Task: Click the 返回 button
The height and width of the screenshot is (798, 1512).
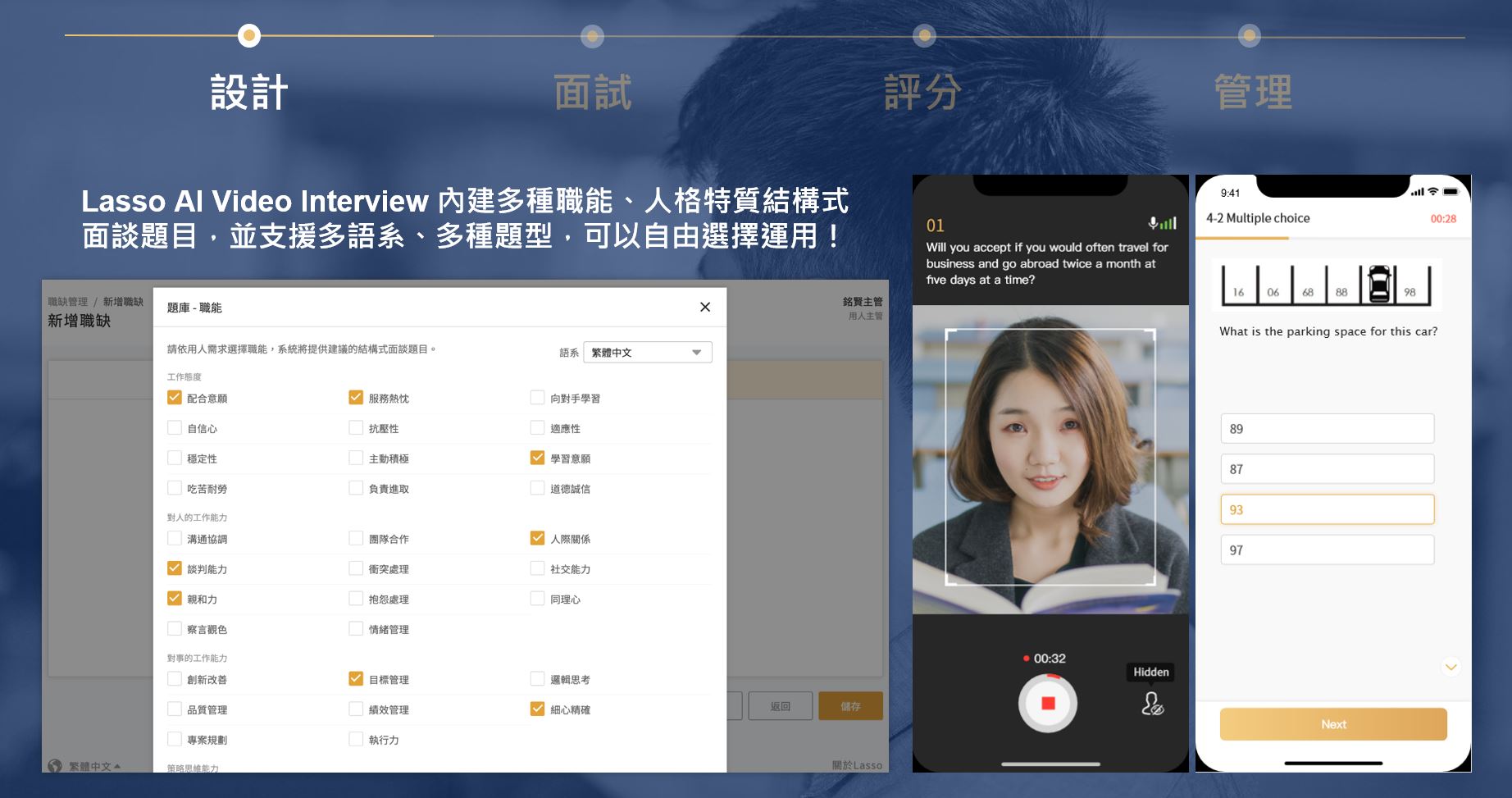Action: (x=781, y=706)
